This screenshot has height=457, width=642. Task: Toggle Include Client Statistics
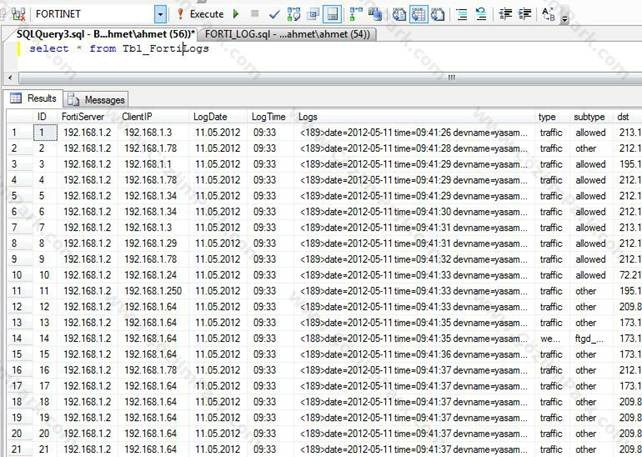pos(375,14)
